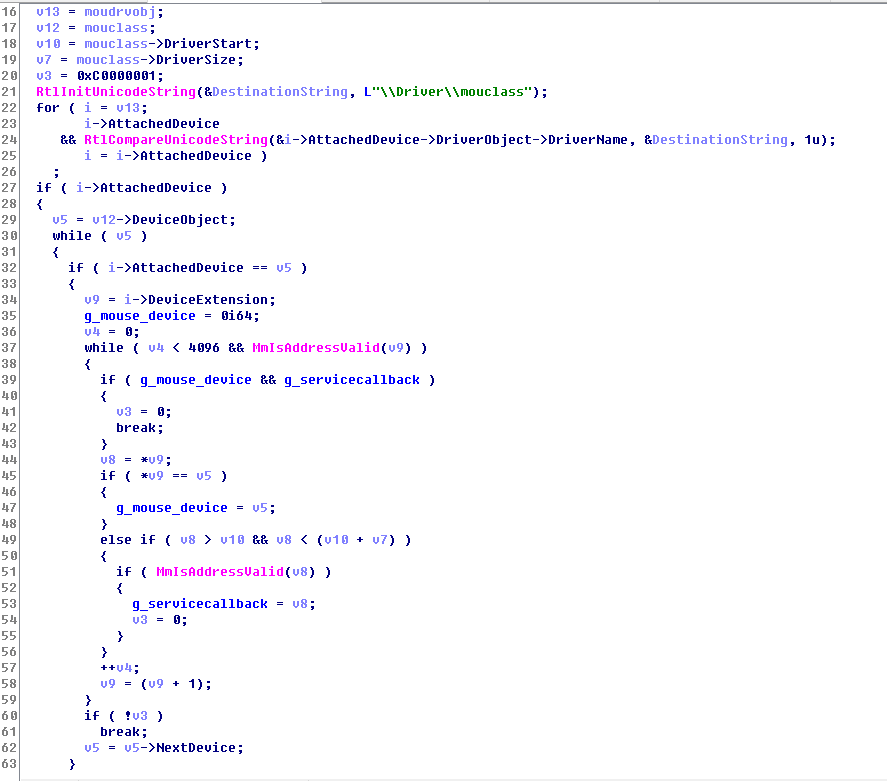Click MmIsAddressValid on line 51
Viewport: 887px width, 781px height.
pos(220,572)
